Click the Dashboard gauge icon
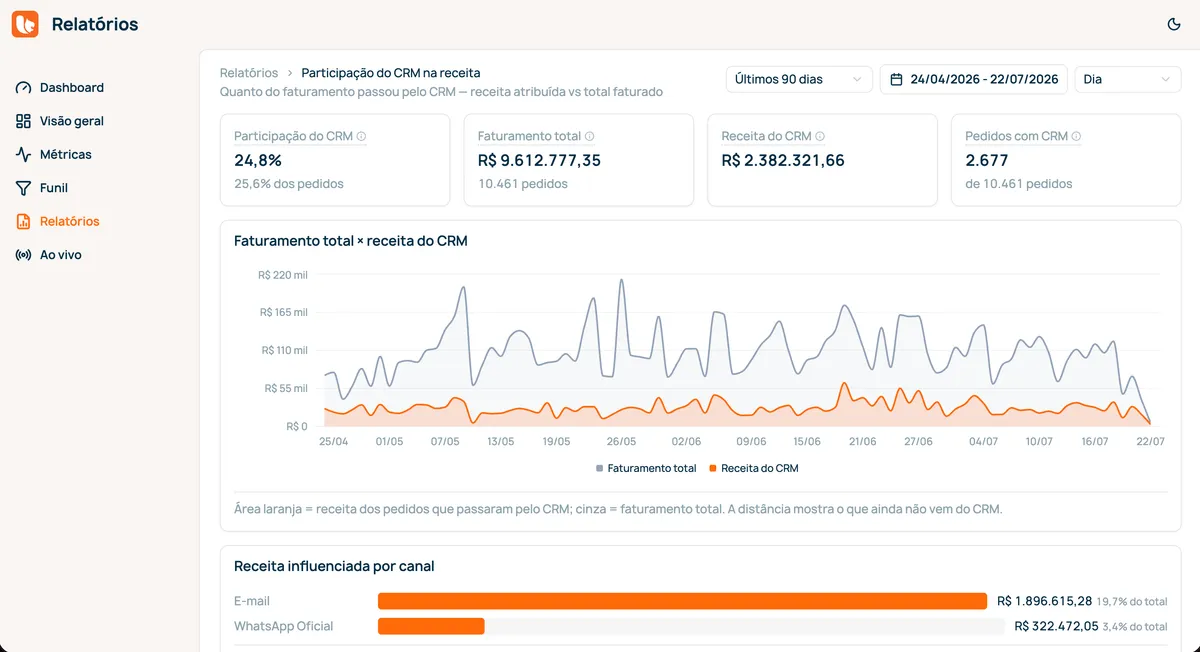Viewport: 1200px width, 652px height. click(x=23, y=88)
